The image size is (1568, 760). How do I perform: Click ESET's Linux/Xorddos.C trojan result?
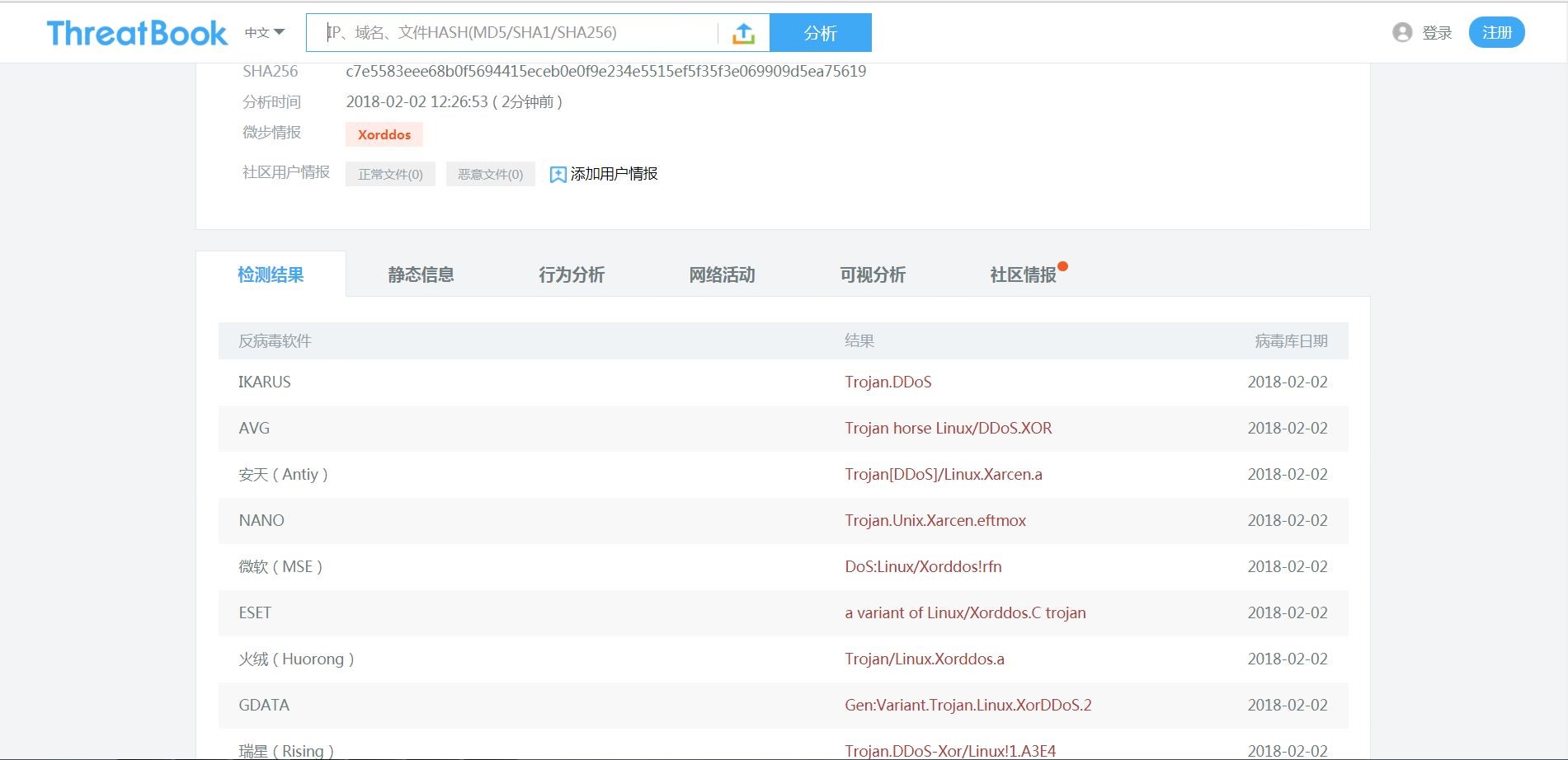[x=964, y=612]
